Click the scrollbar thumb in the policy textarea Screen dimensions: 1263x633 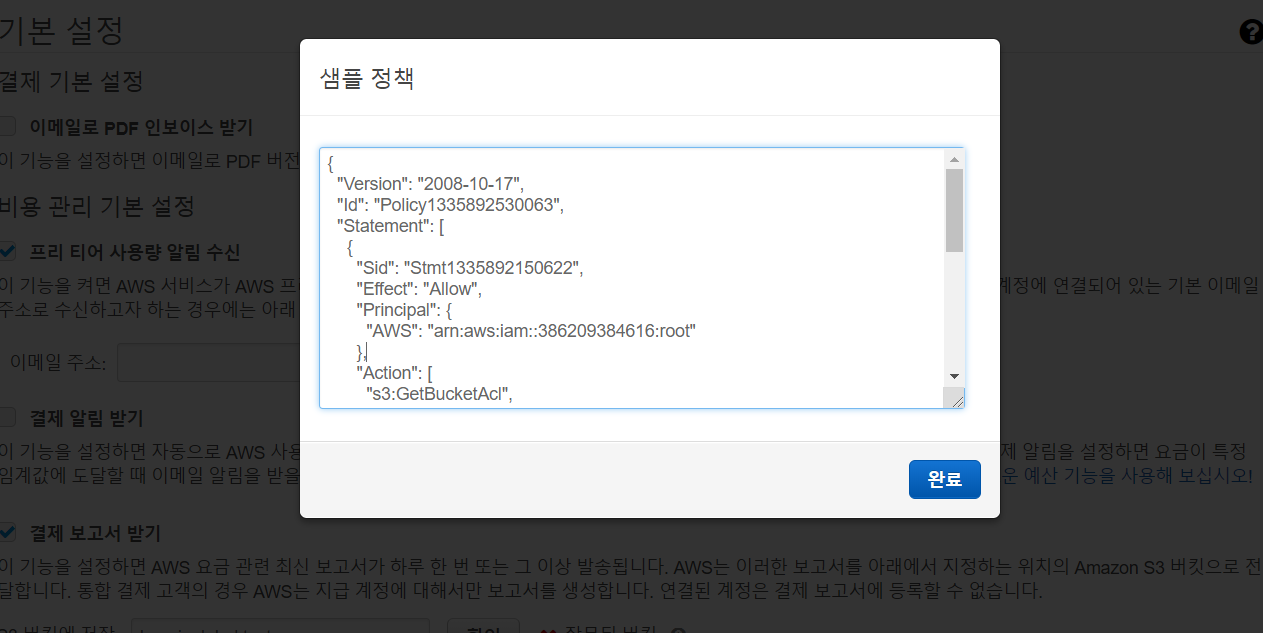point(954,210)
